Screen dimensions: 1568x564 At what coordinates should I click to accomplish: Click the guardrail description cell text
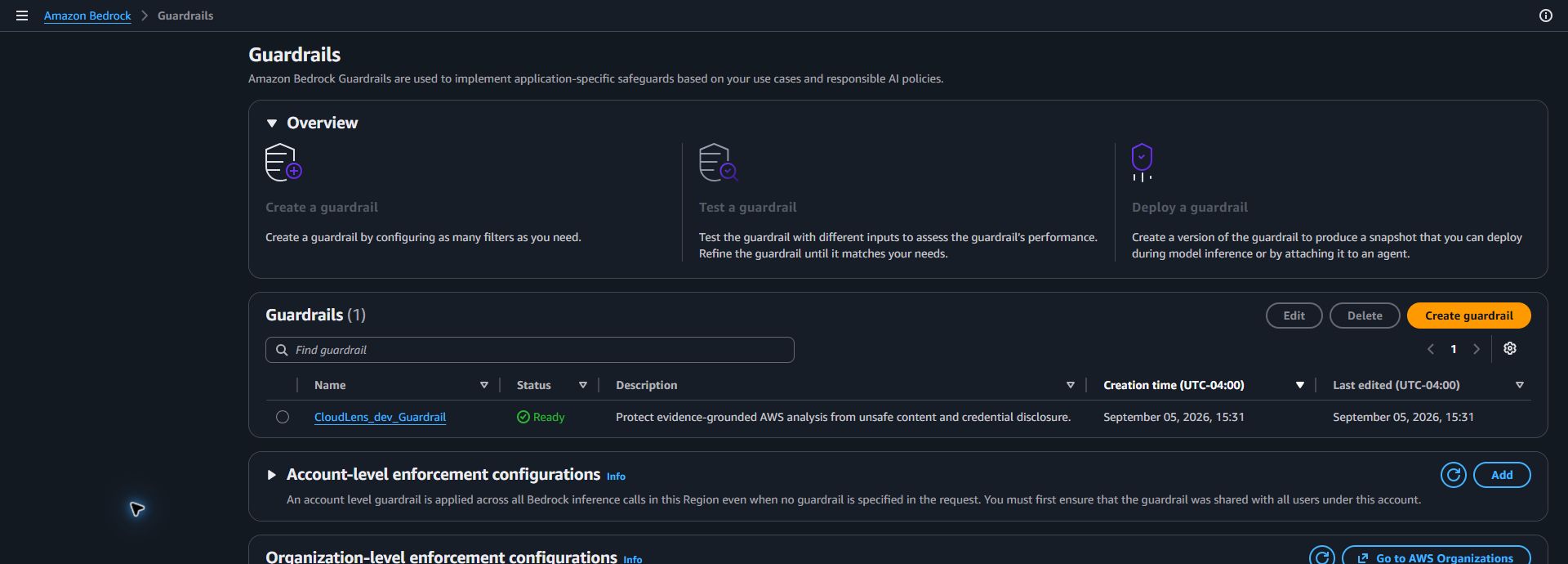[843, 417]
